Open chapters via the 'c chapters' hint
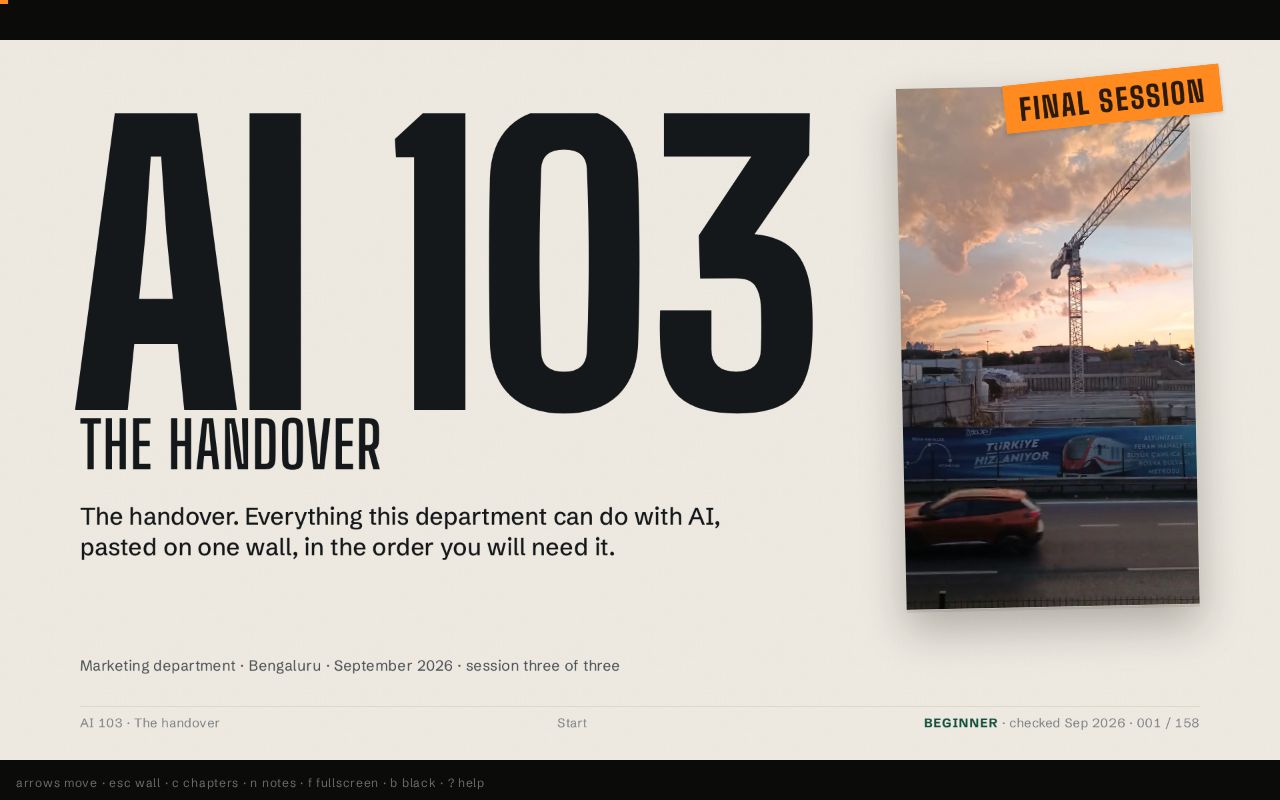The height and width of the screenshot is (800, 1280). [205, 783]
